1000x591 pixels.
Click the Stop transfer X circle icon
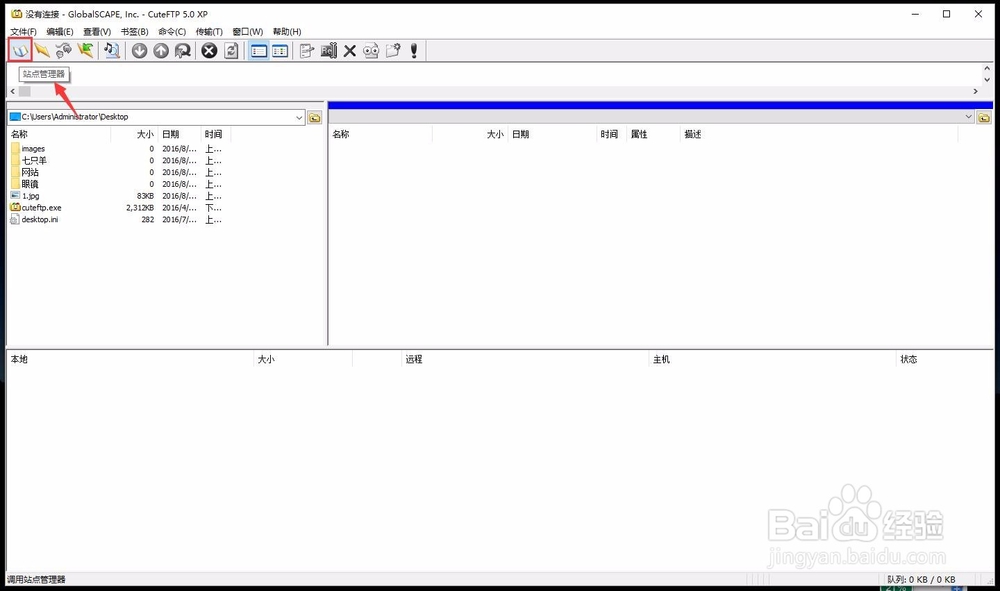pyautogui.click(x=209, y=51)
